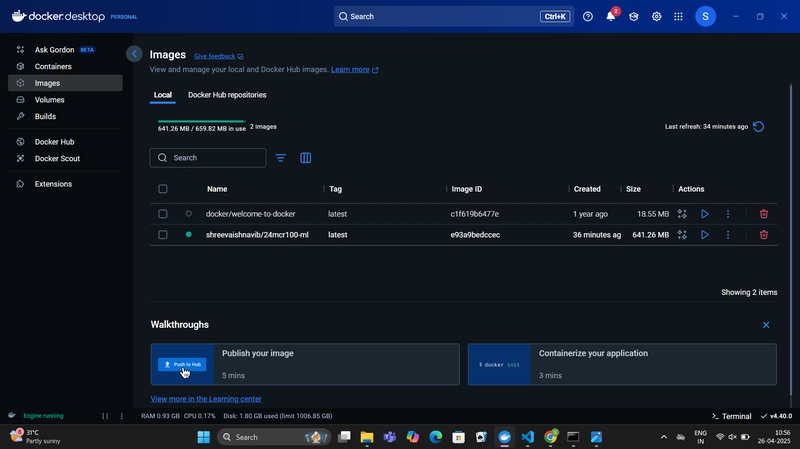
Task: Open the Learning center graduation cap icon
Action: pos(634,16)
